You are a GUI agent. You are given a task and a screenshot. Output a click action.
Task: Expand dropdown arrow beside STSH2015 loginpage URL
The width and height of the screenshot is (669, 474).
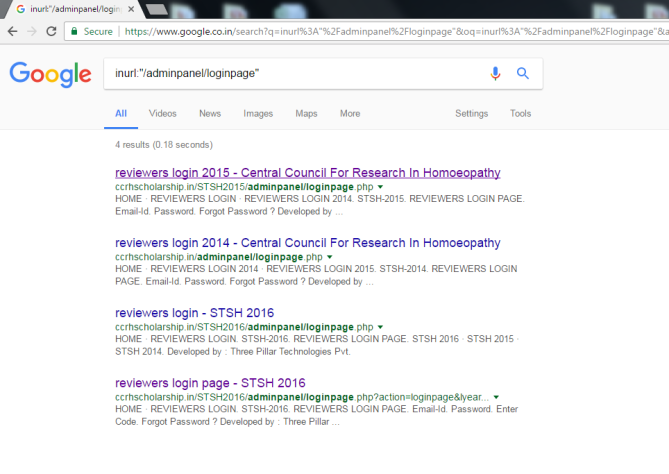tap(380, 187)
